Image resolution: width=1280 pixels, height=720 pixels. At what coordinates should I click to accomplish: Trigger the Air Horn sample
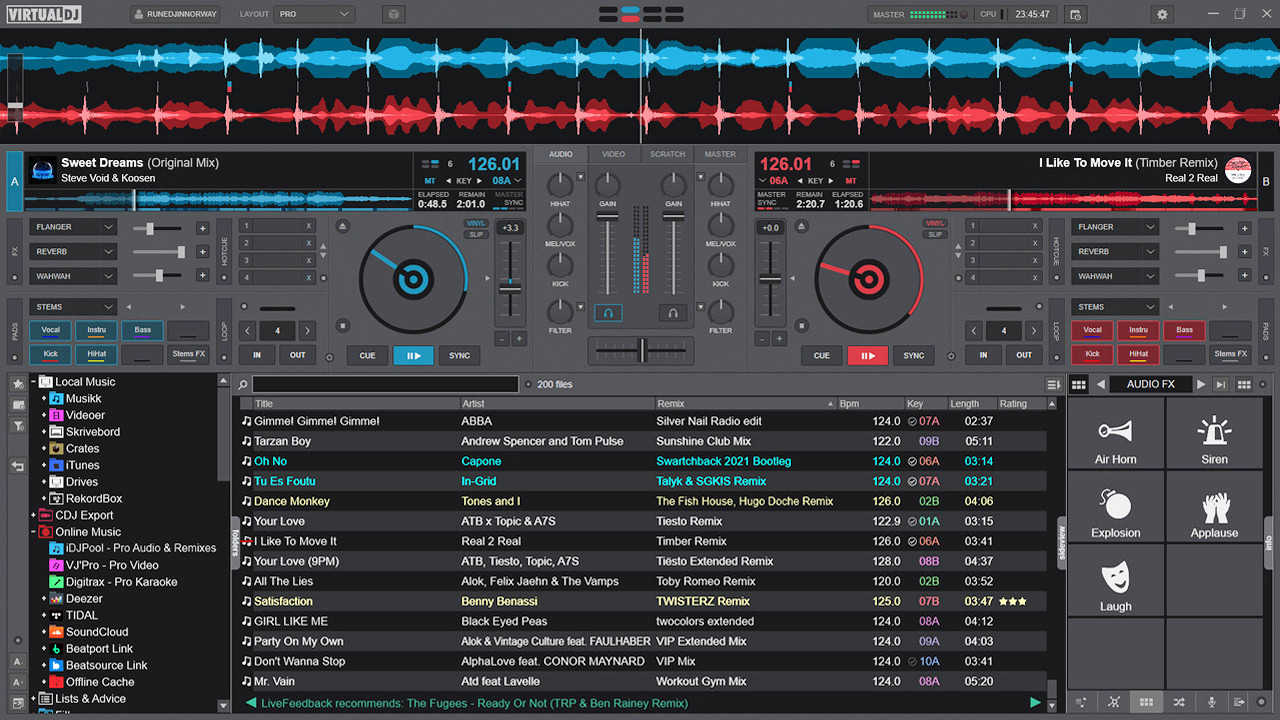point(1116,434)
